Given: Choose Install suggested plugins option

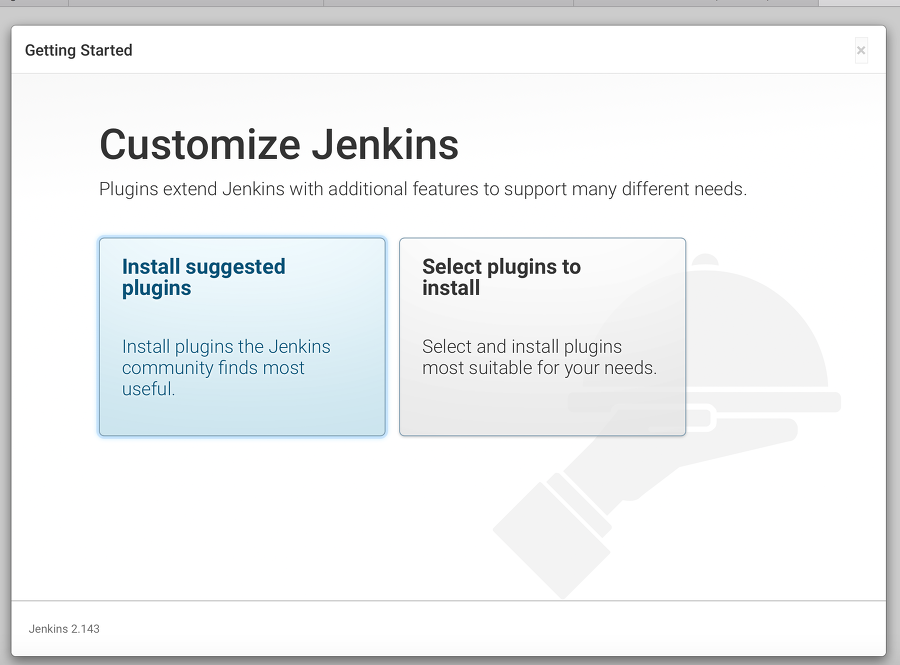Looking at the screenshot, I should [242, 337].
